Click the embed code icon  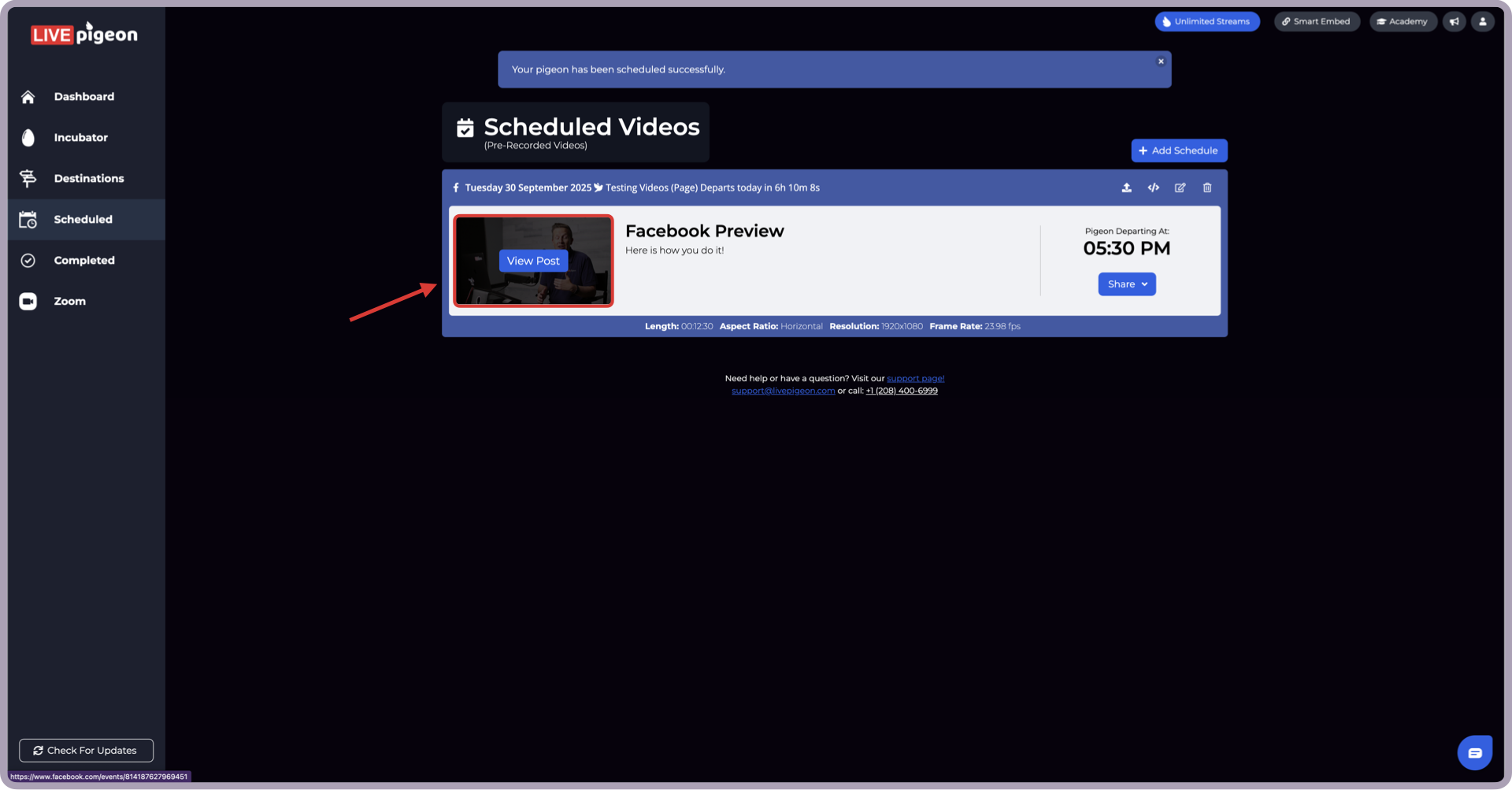pos(1154,188)
